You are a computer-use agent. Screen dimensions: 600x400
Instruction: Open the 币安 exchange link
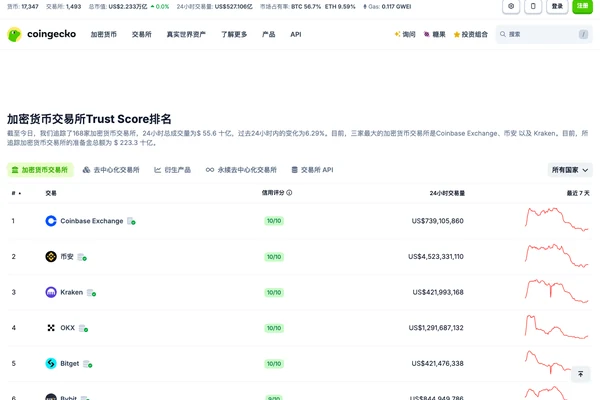click(67, 256)
